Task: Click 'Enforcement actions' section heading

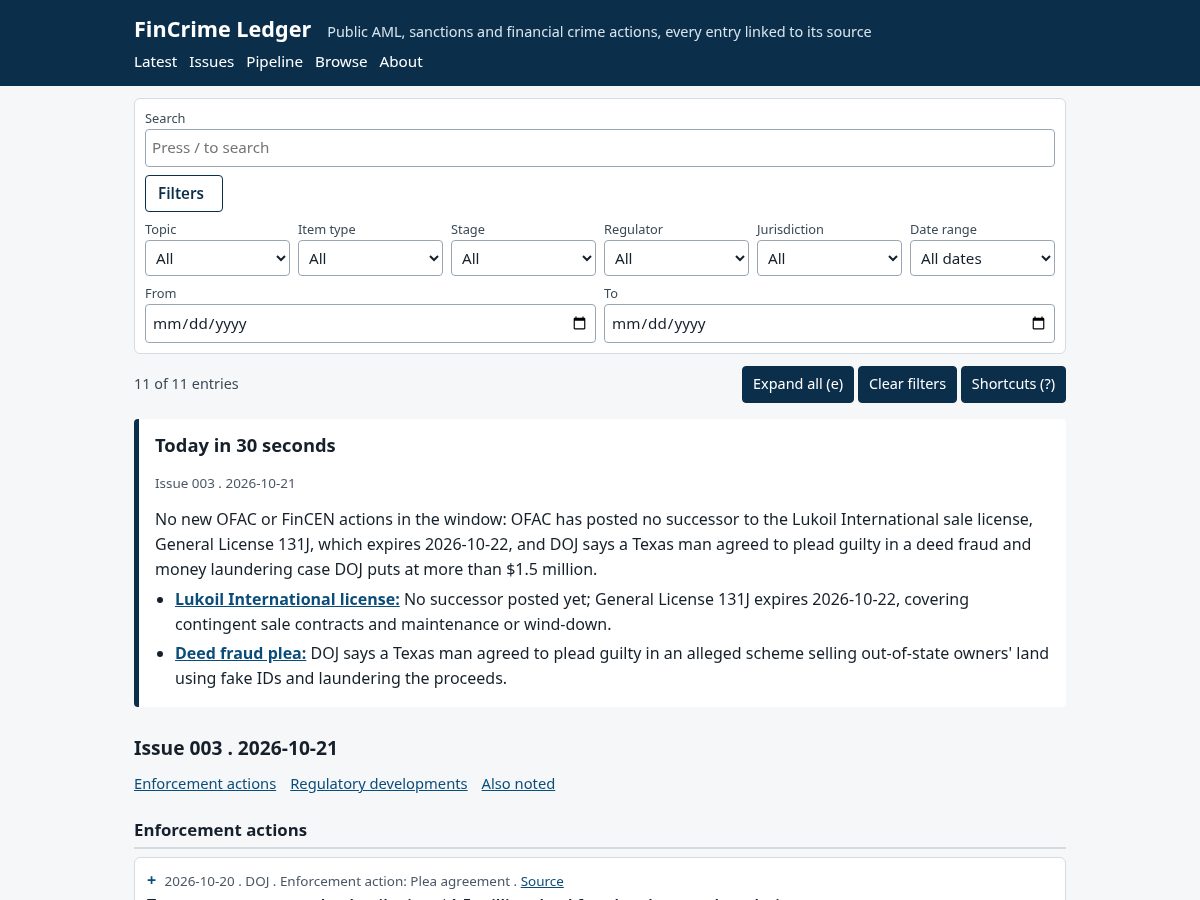Action: pyautogui.click(x=220, y=830)
